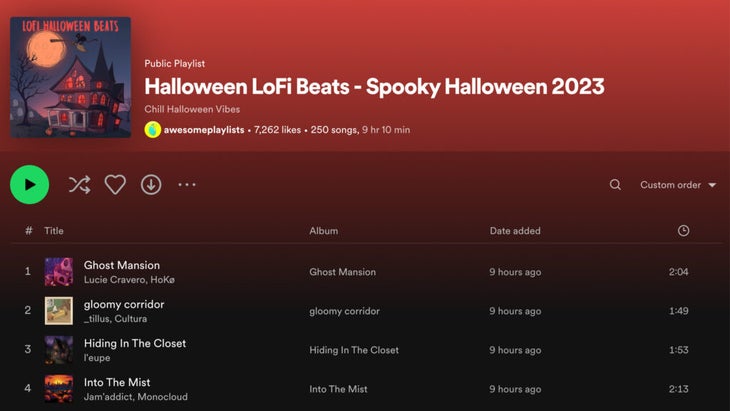Open the gloomy corridor album link
This screenshot has height=411, width=730.
pos(344,311)
